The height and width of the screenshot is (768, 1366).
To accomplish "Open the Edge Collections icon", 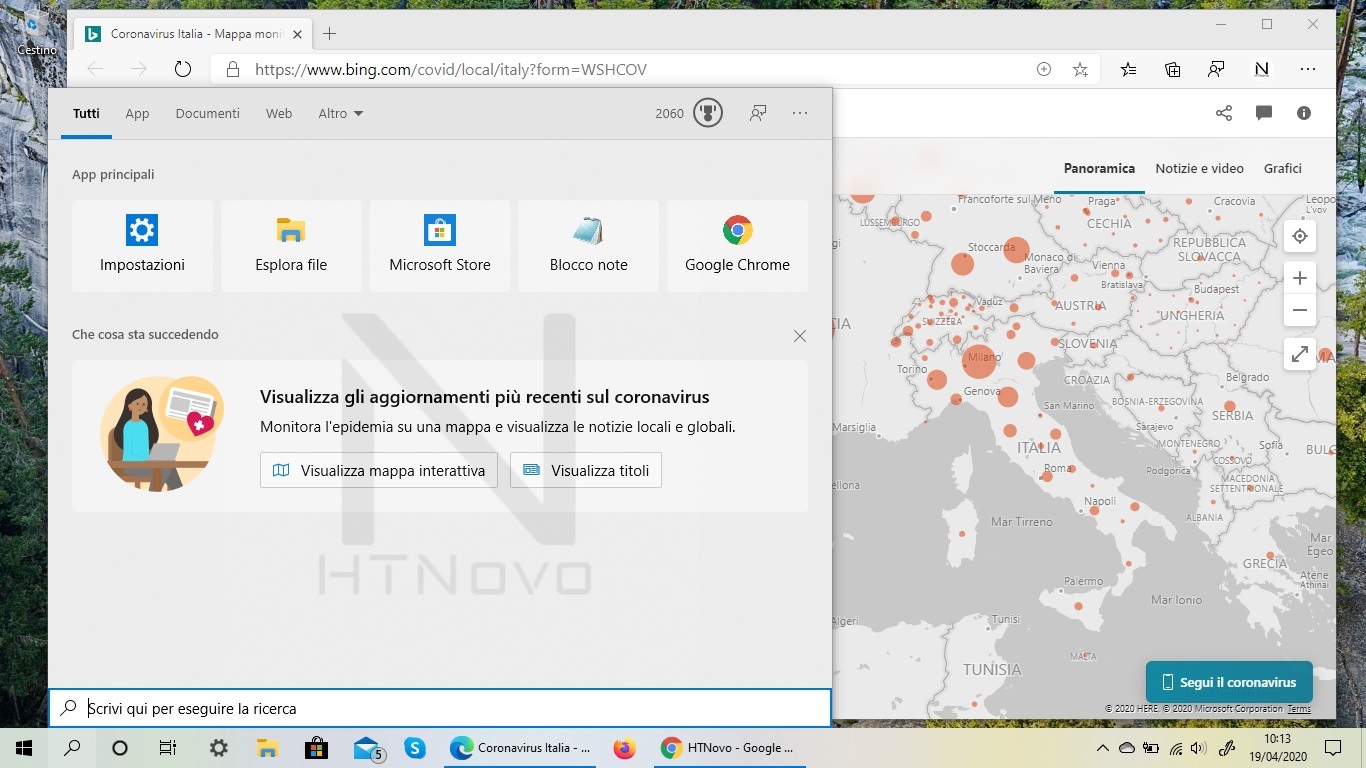I will point(1172,69).
